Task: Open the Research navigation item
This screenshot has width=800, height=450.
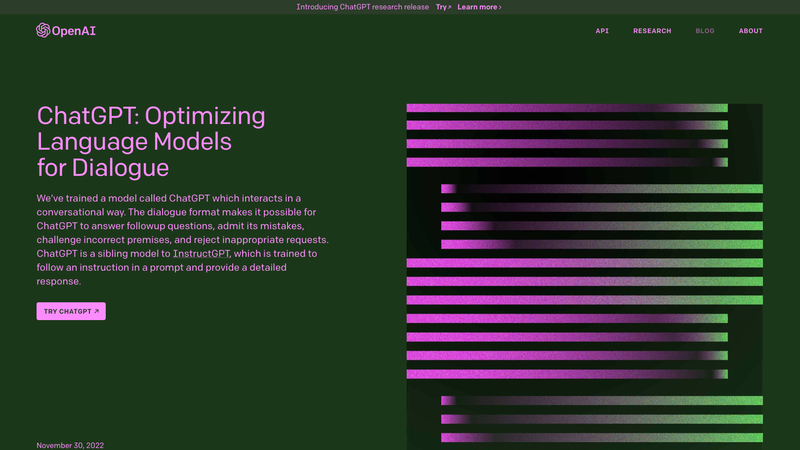Action: (x=652, y=31)
